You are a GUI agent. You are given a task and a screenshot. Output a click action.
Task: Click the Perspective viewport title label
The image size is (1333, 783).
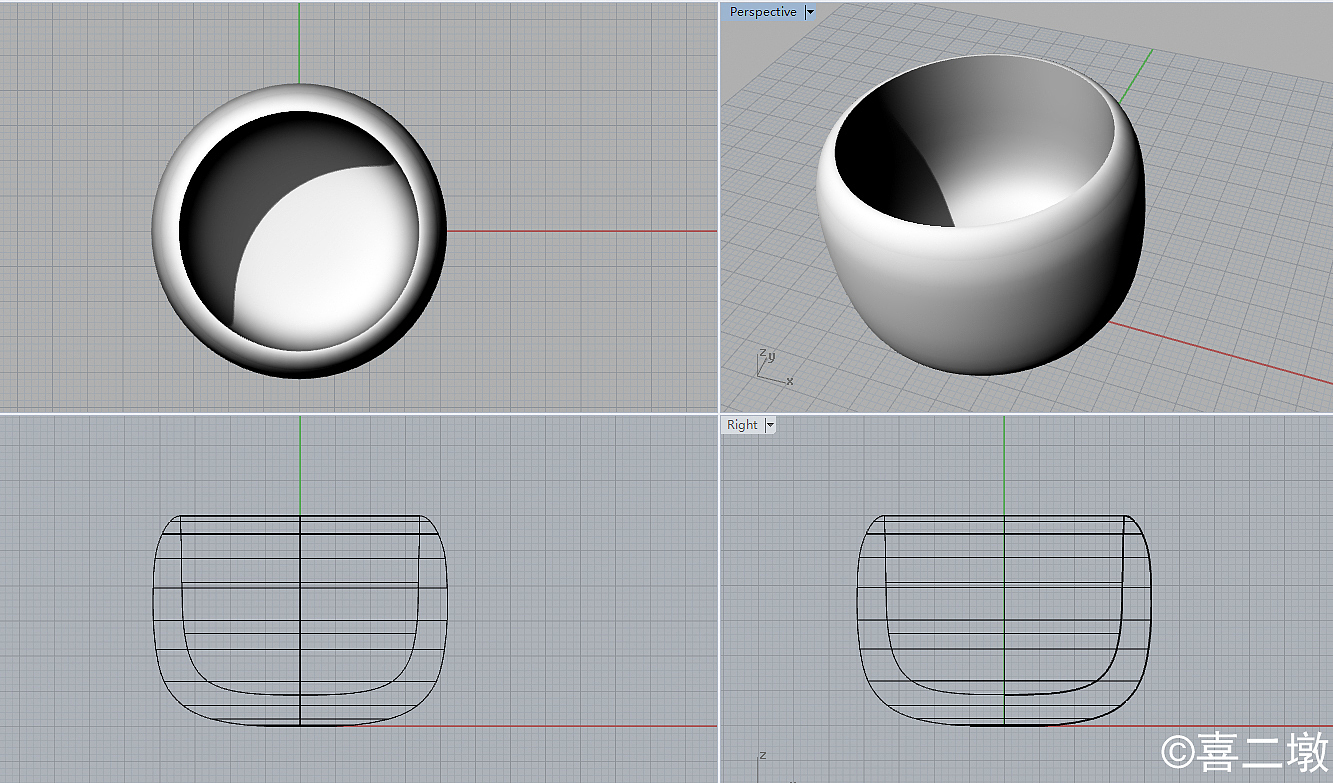pos(762,12)
